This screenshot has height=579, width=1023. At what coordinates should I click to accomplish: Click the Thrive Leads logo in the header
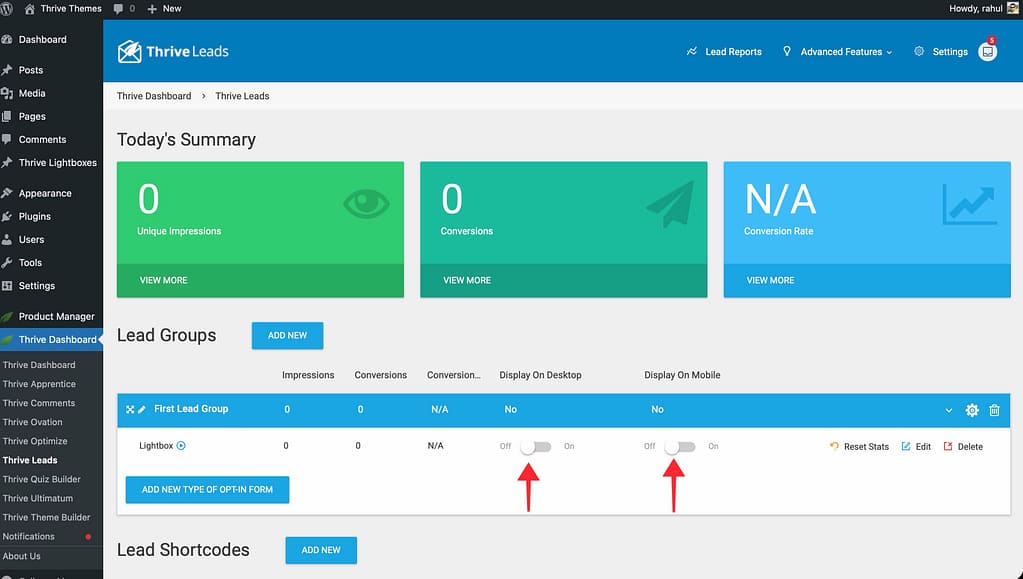point(173,51)
